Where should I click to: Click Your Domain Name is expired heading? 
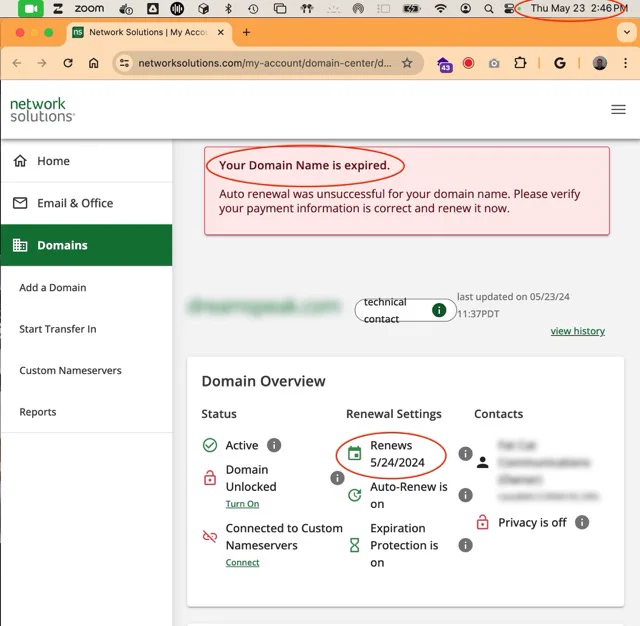pos(304,165)
